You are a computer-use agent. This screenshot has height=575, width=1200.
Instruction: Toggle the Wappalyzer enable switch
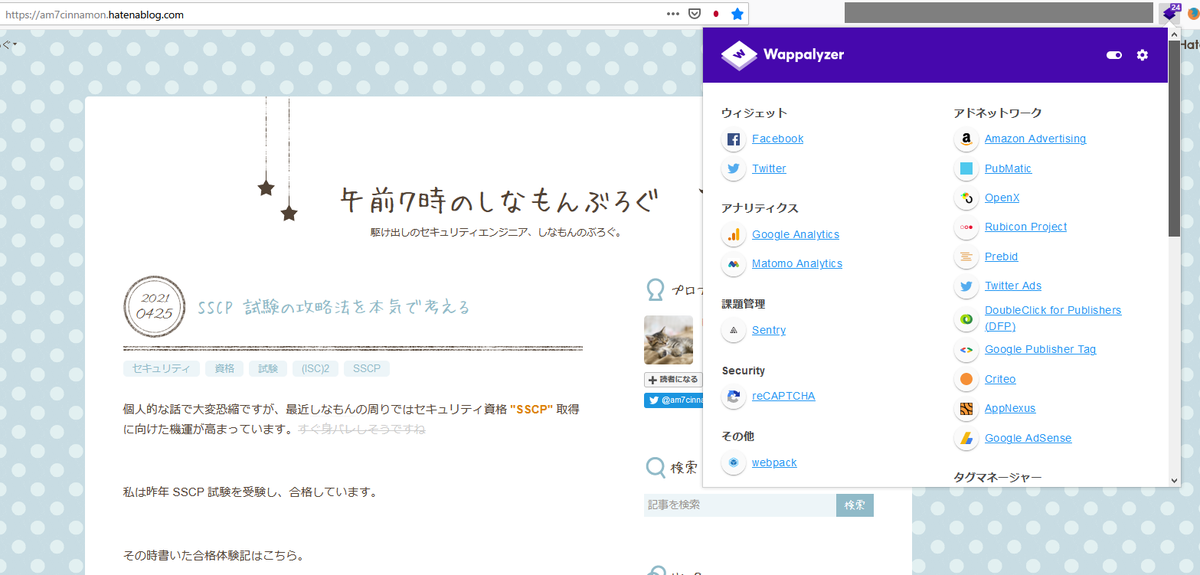(x=1114, y=55)
